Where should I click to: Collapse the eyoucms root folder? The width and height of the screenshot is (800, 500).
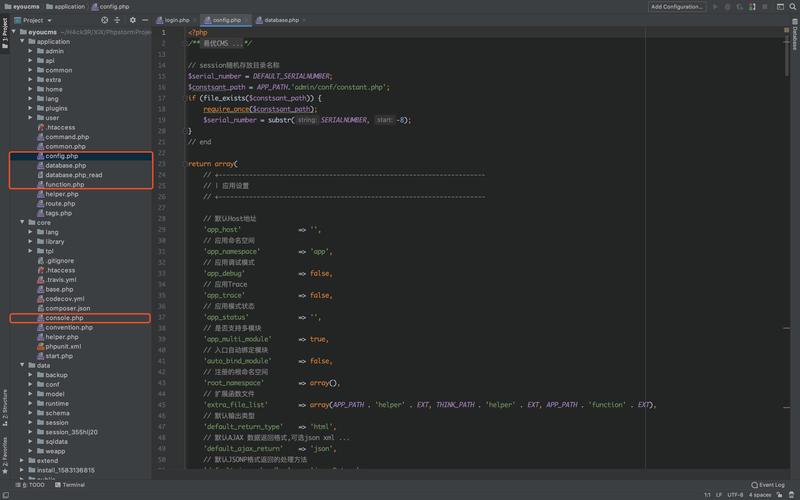point(14,32)
